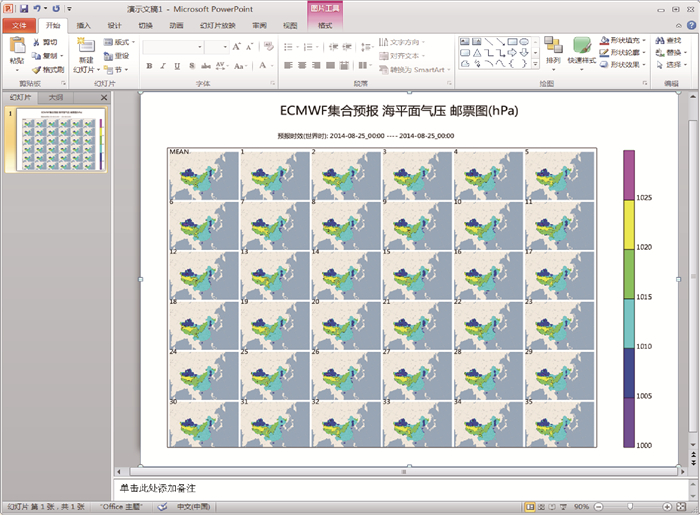Viewport: 700px width, 515px height.
Task: Click the Save icon in quick access toolbar
Action: click(23, 8)
